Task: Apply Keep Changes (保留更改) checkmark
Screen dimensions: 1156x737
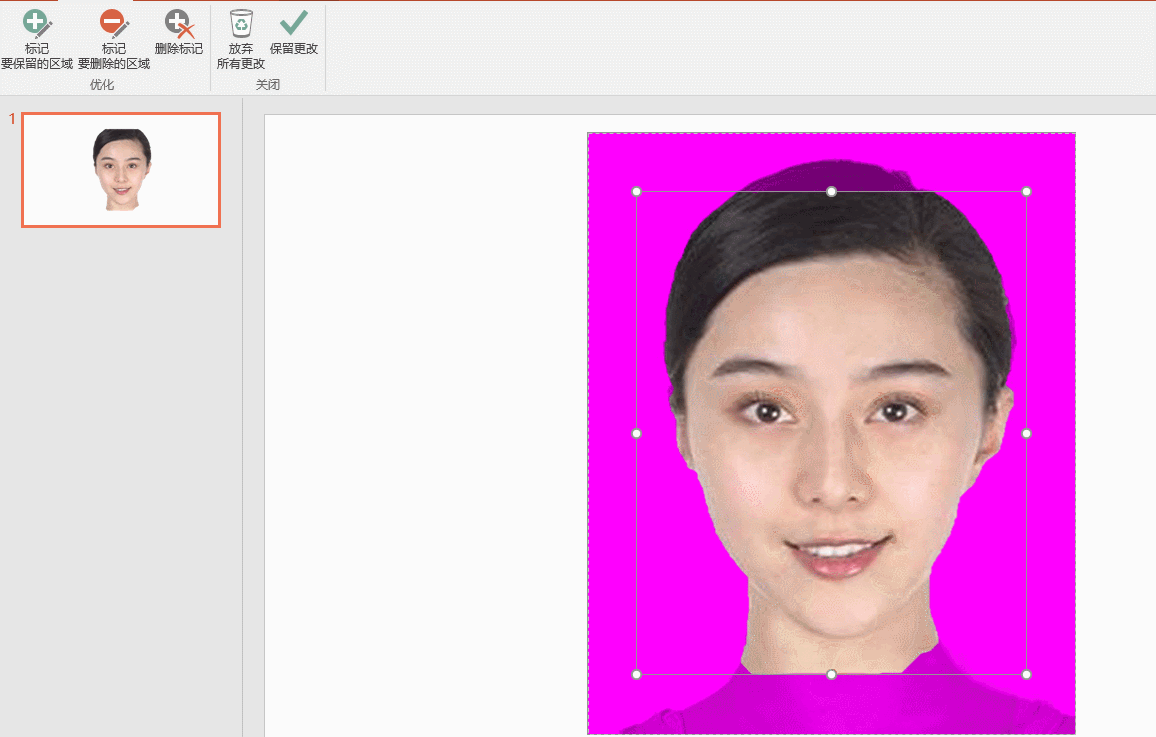Action: pos(293,32)
